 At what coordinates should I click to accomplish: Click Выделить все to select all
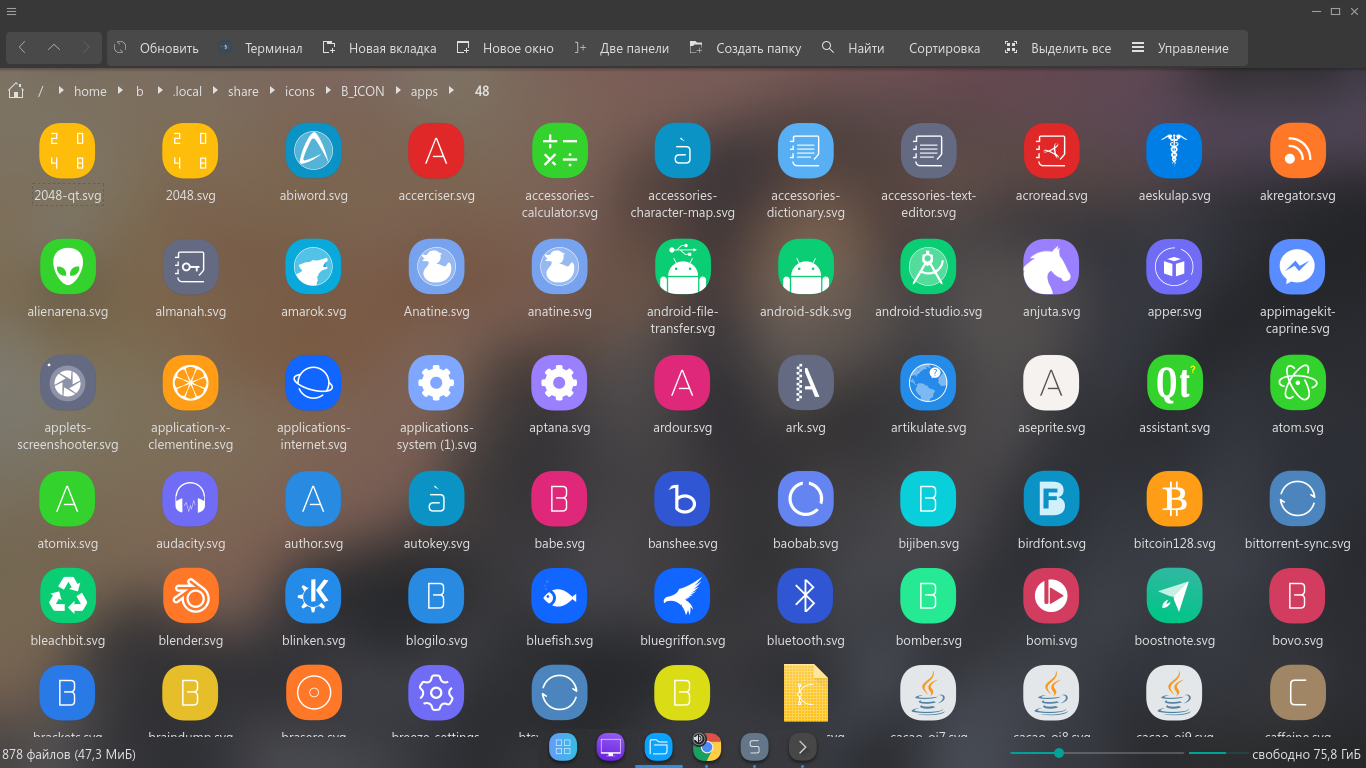pos(1058,48)
